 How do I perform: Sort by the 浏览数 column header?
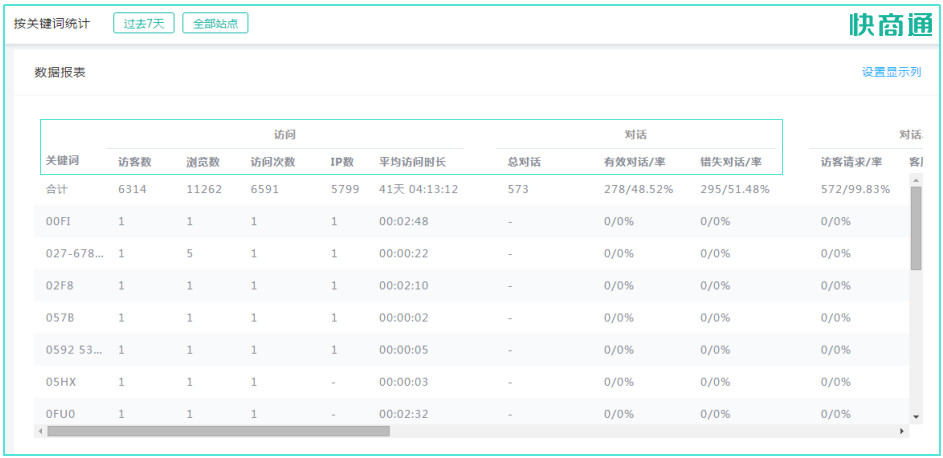click(203, 161)
